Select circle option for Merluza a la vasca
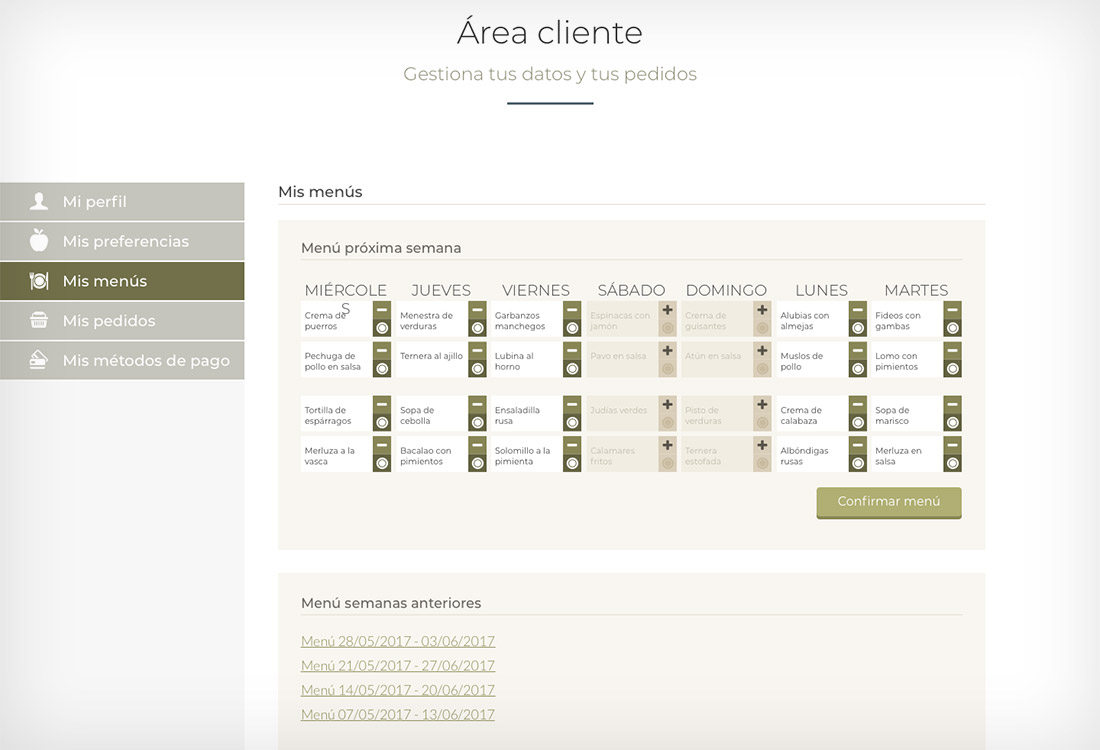 tap(382, 464)
